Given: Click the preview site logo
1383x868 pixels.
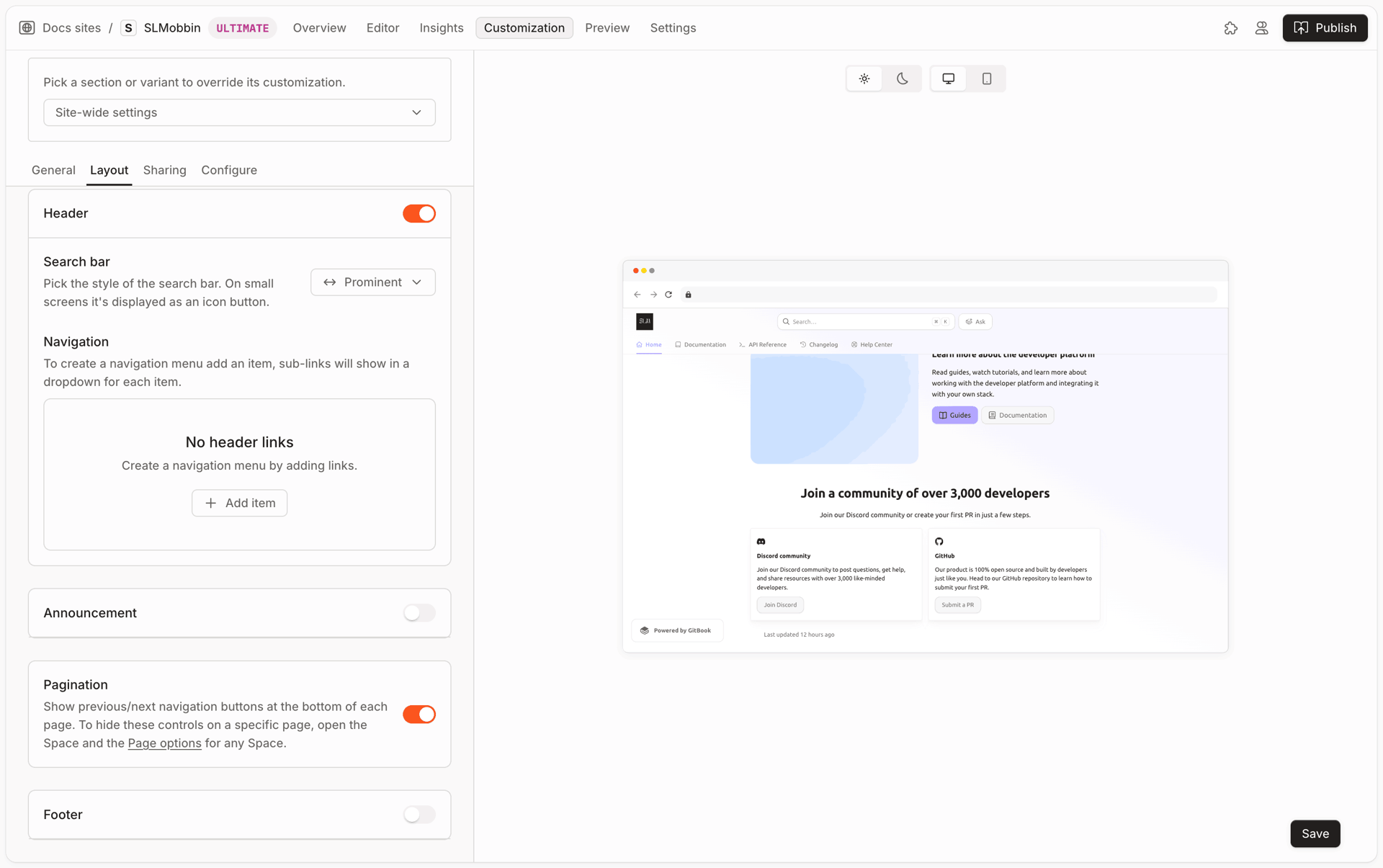Looking at the screenshot, I should 645,321.
